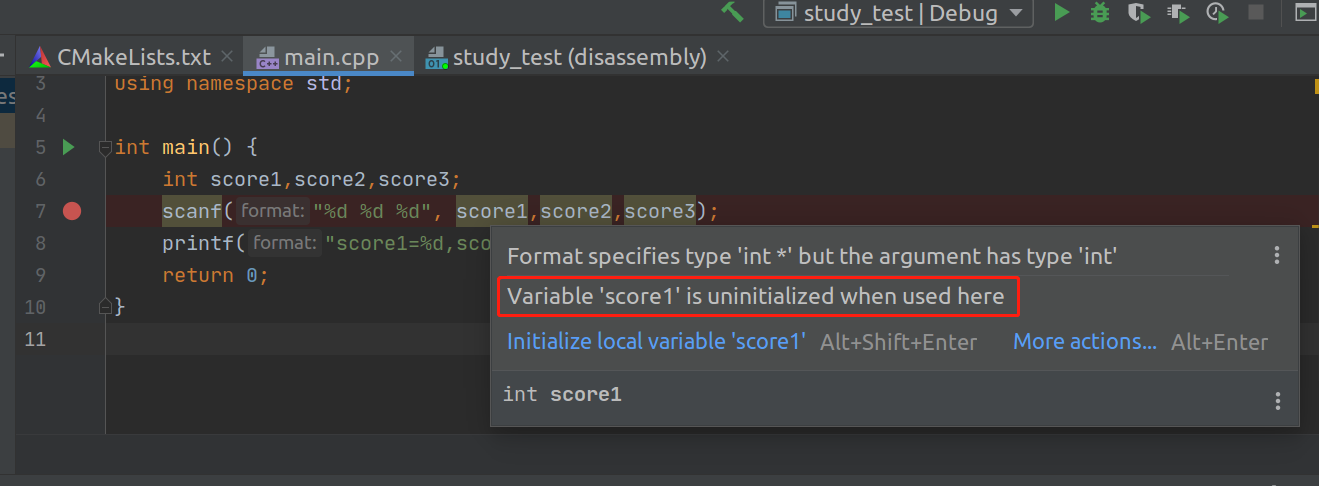Run study_test with Coverage
1319x486 pixels.
(x=1138, y=12)
